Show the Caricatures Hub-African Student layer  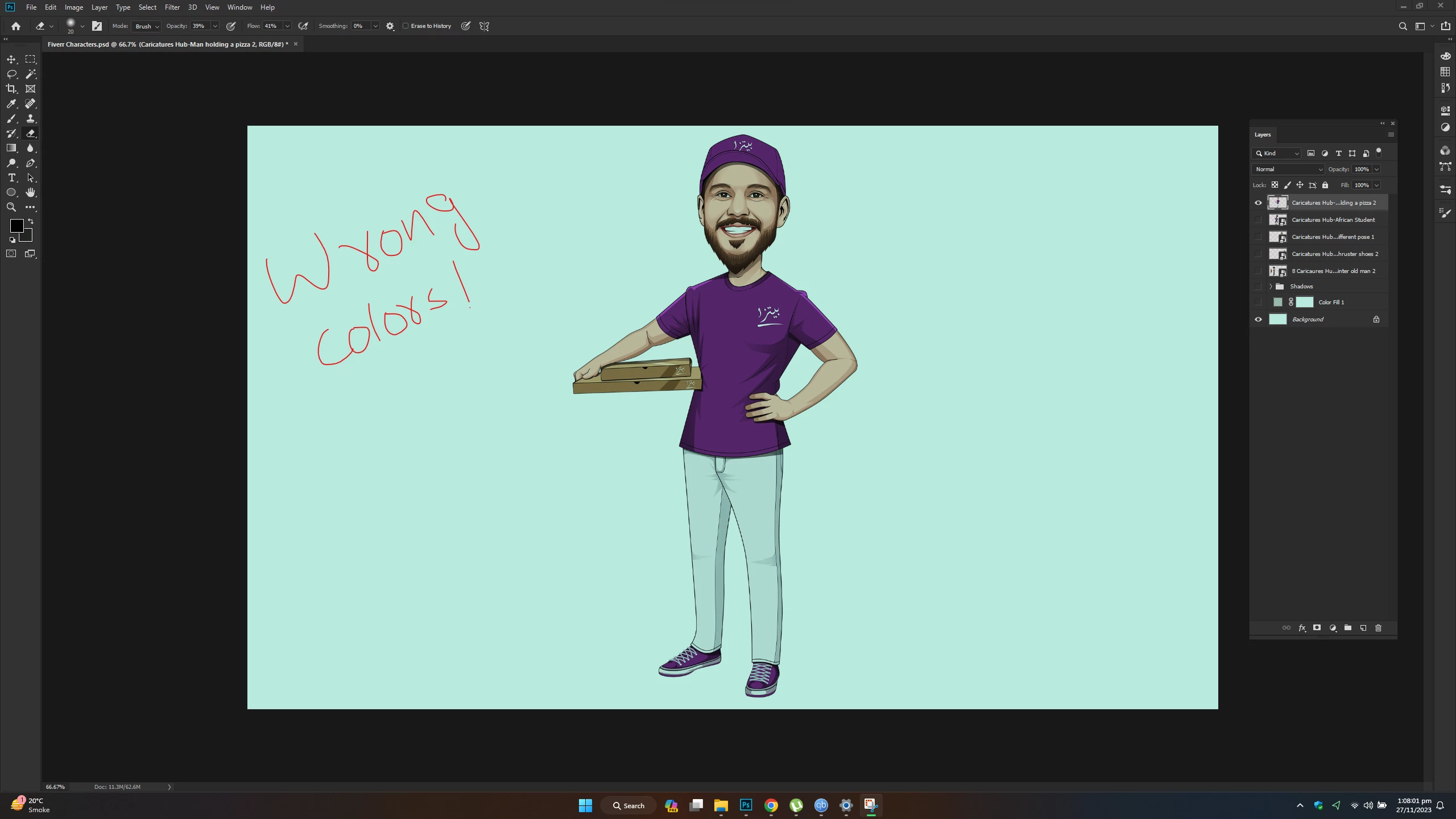[1258, 220]
